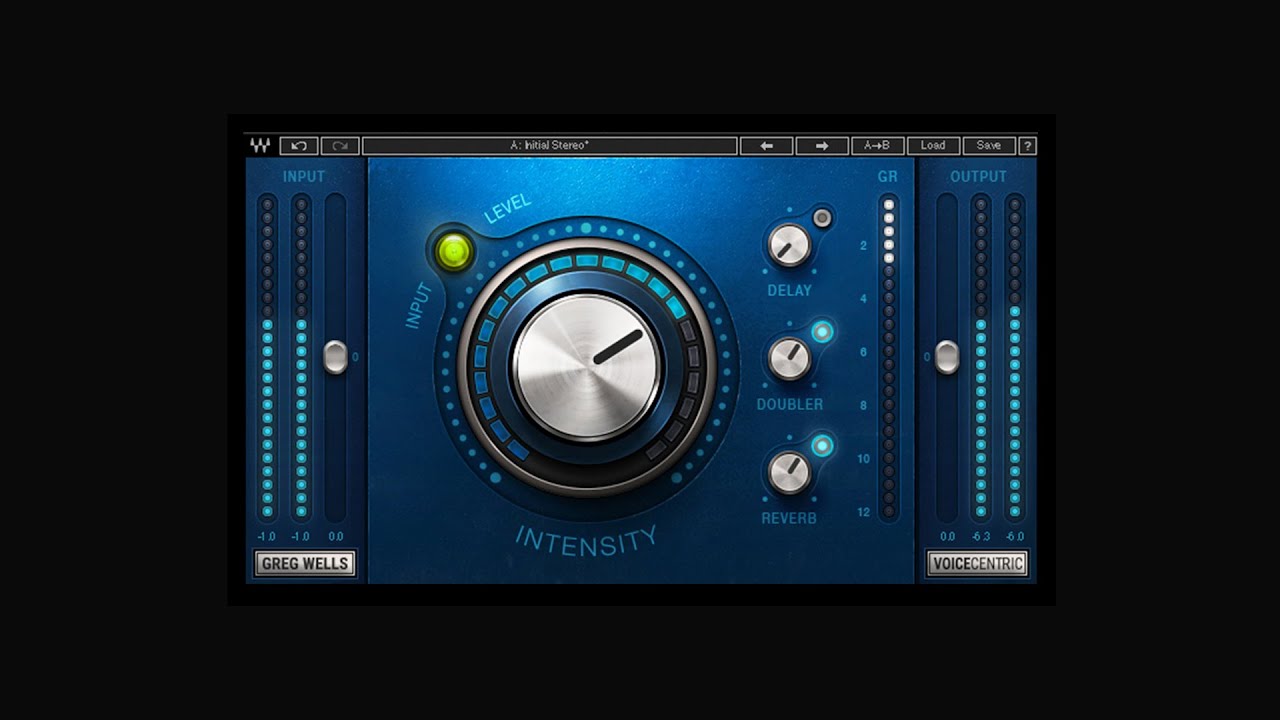Click the Delay knob

pyautogui.click(x=789, y=246)
